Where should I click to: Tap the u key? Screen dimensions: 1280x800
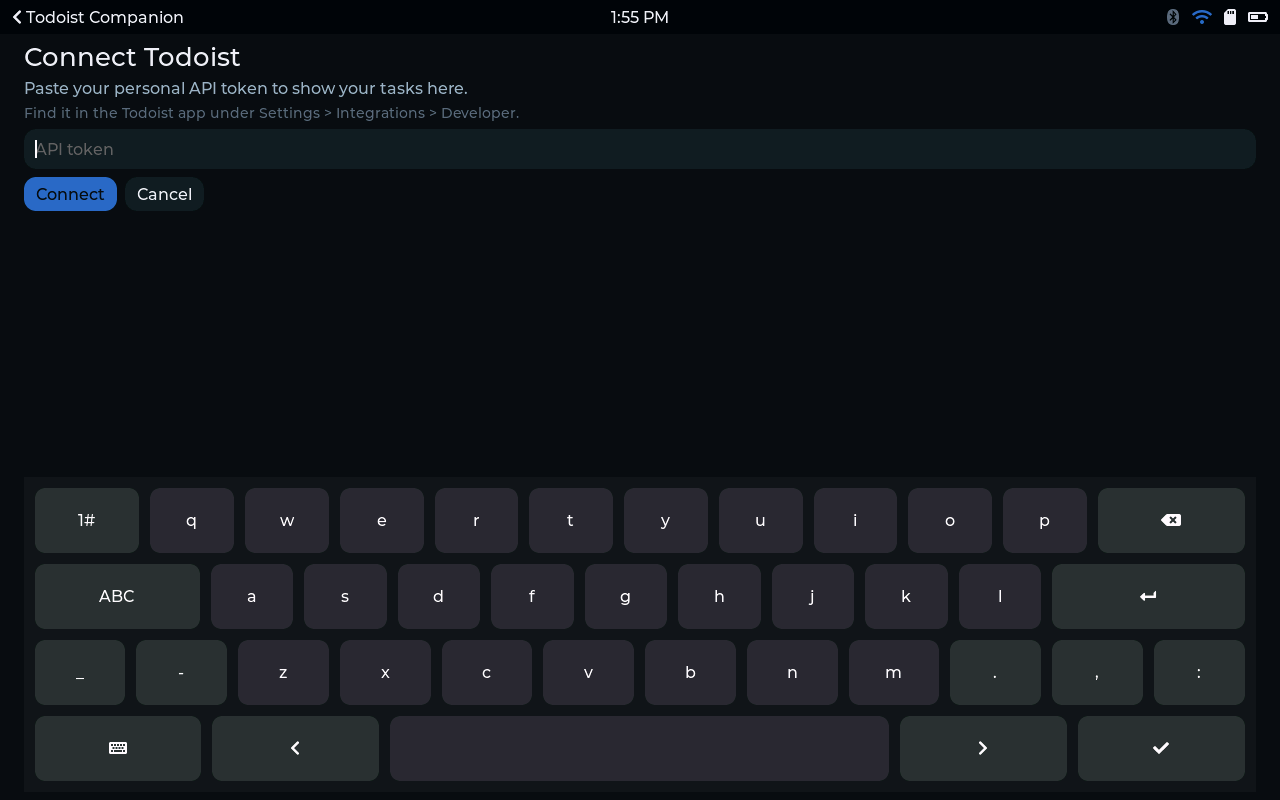(x=761, y=520)
